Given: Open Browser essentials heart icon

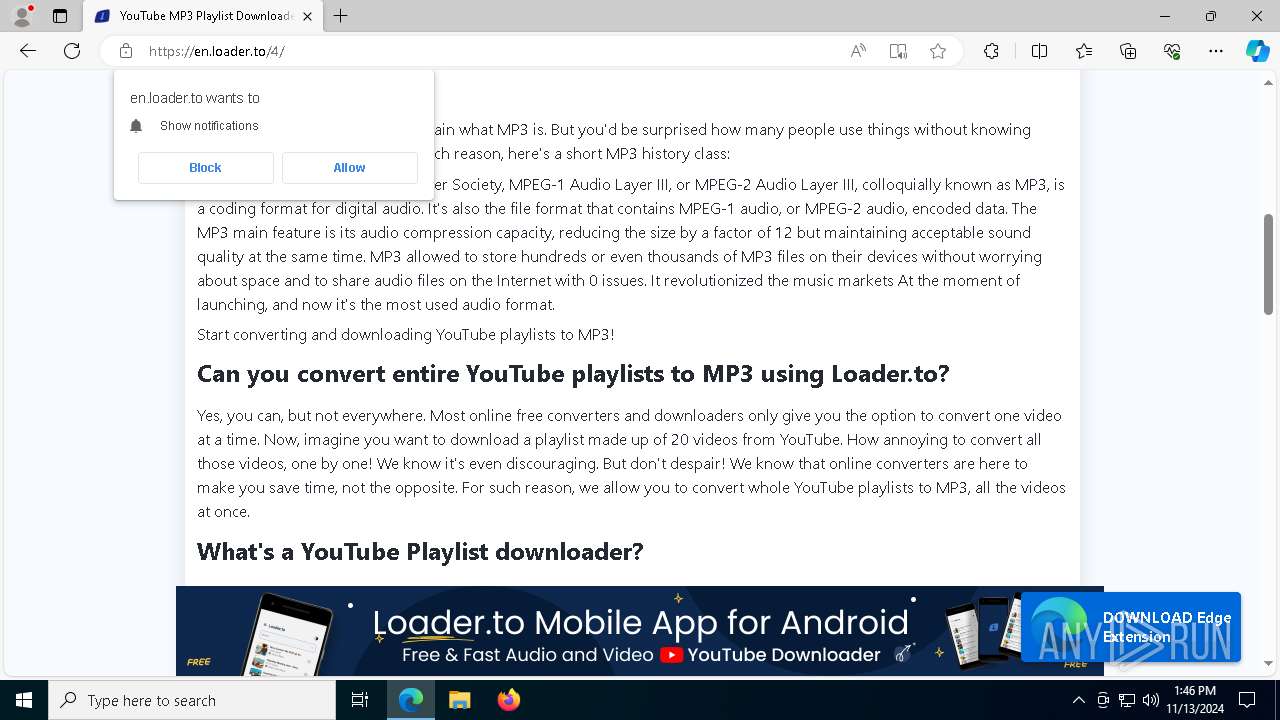Looking at the screenshot, I should 1172,51.
